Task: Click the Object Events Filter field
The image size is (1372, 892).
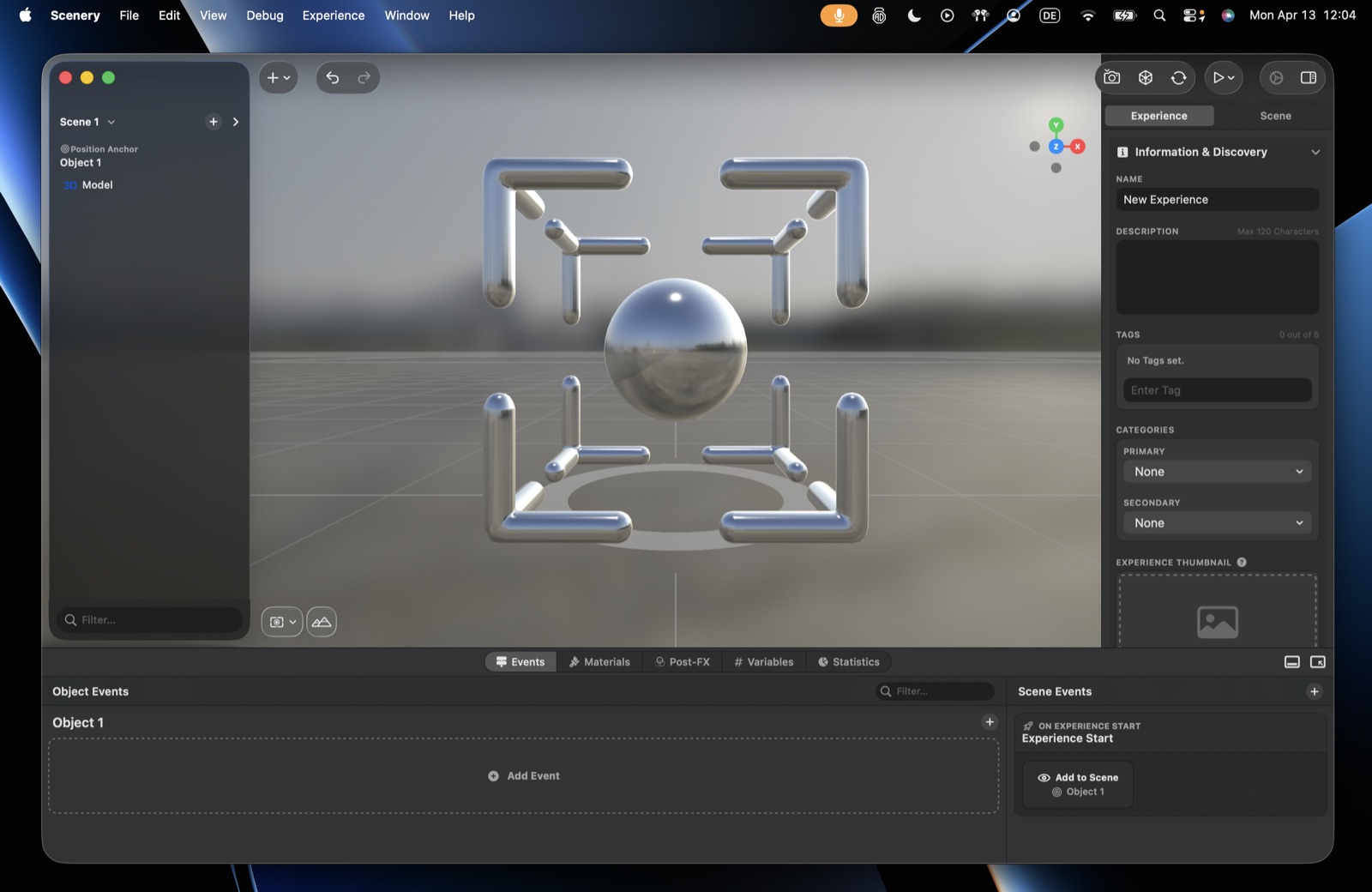Action: point(935,691)
